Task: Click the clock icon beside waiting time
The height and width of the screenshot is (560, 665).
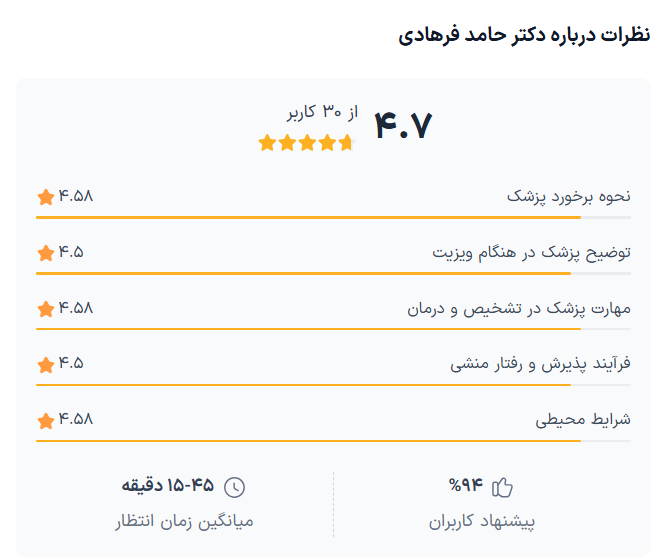Action: [x=234, y=487]
